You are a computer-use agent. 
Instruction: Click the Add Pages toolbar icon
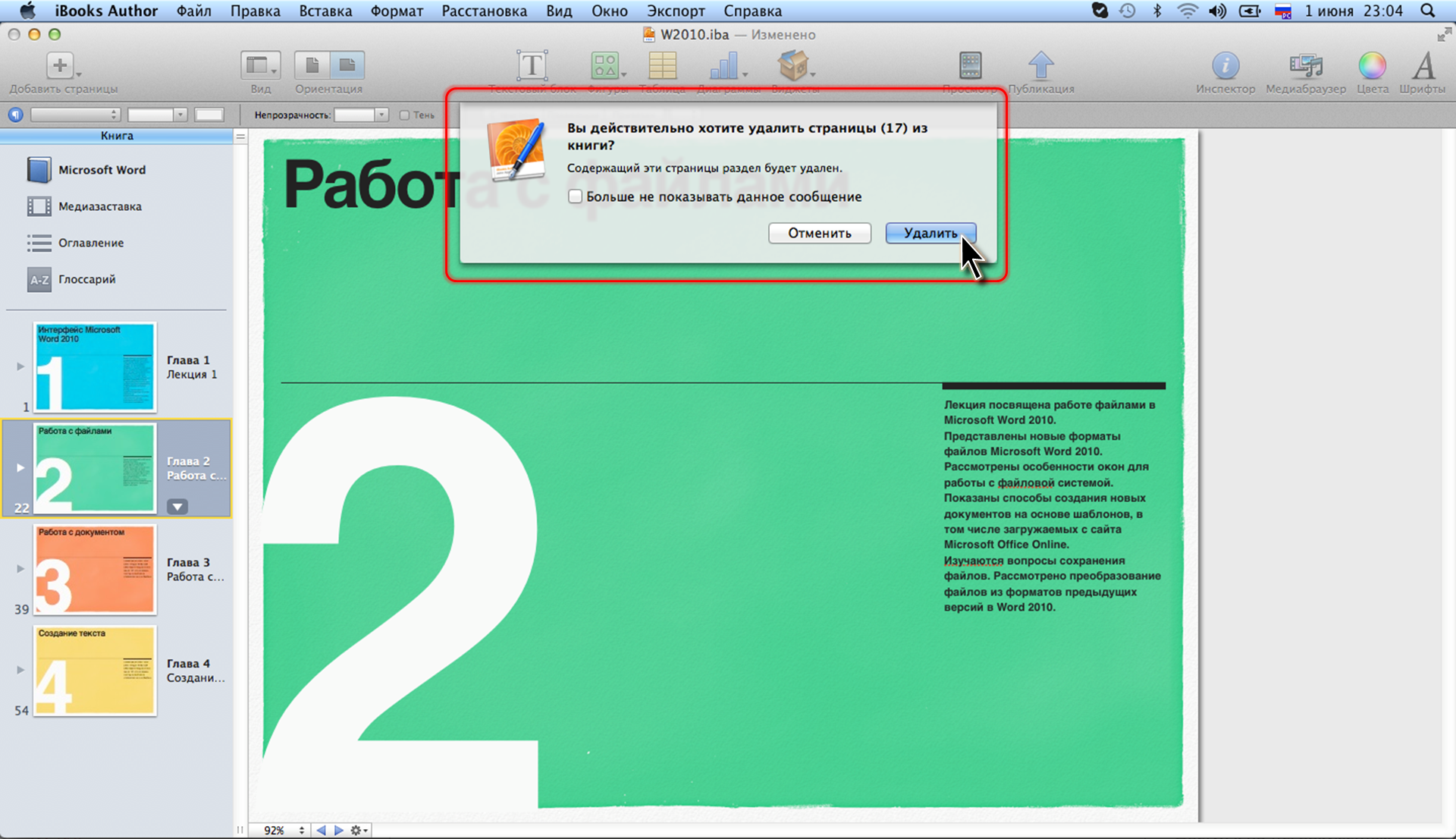point(60,65)
